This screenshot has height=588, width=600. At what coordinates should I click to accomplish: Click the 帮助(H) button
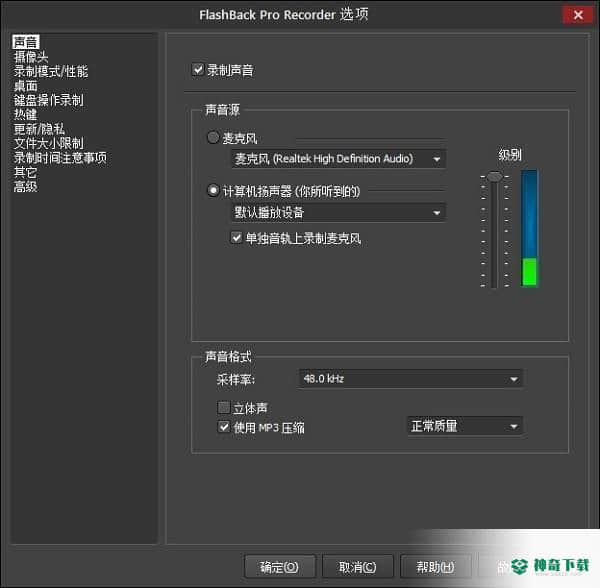[x=435, y=566]
